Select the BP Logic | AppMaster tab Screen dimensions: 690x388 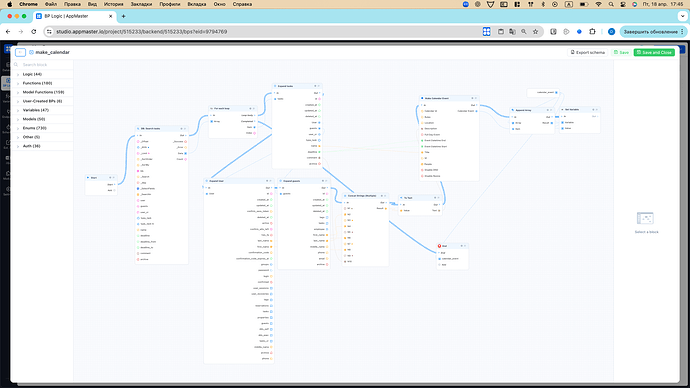(74, 16)
